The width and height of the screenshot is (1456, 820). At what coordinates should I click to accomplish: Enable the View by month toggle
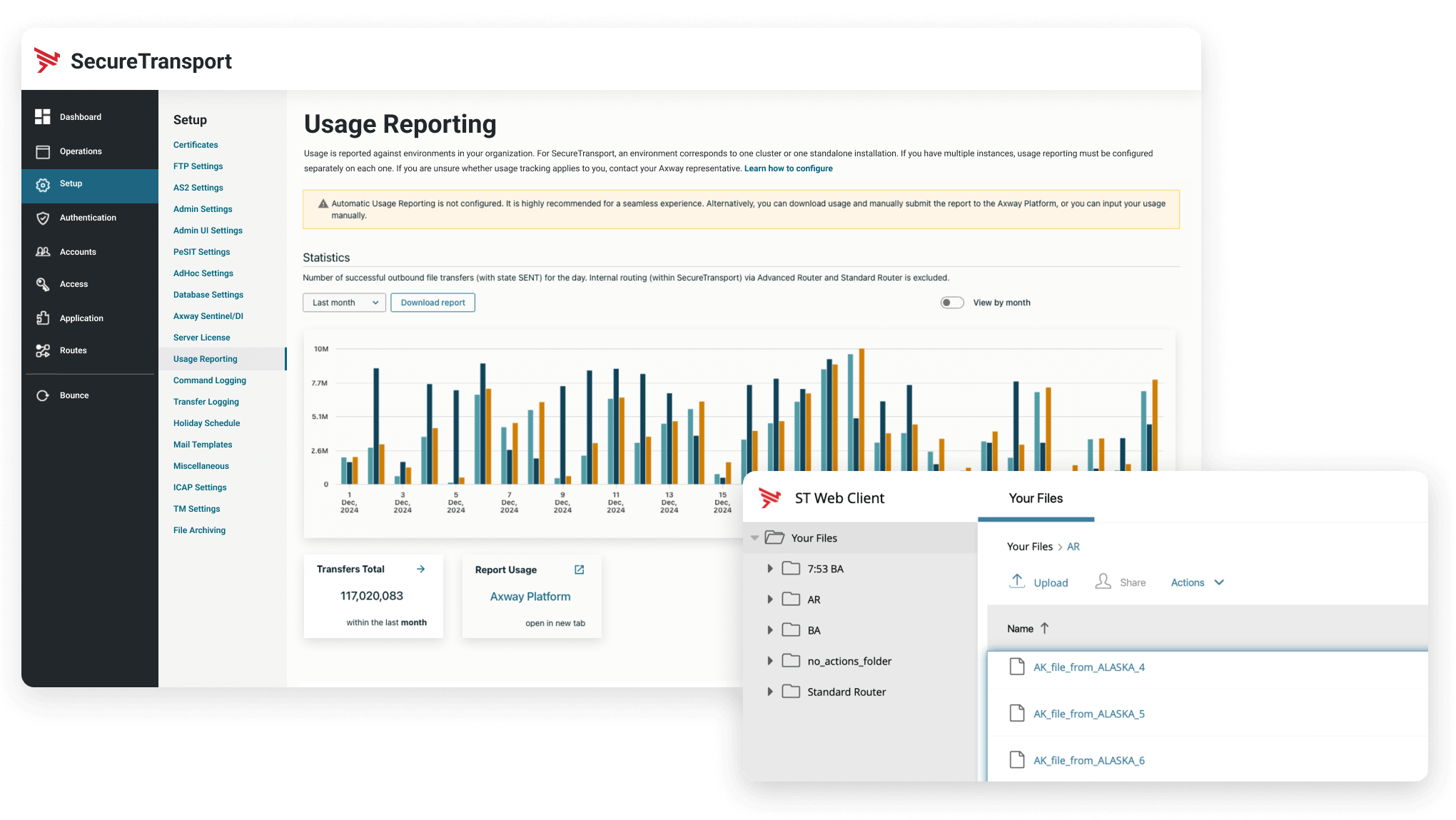(951, 303)
